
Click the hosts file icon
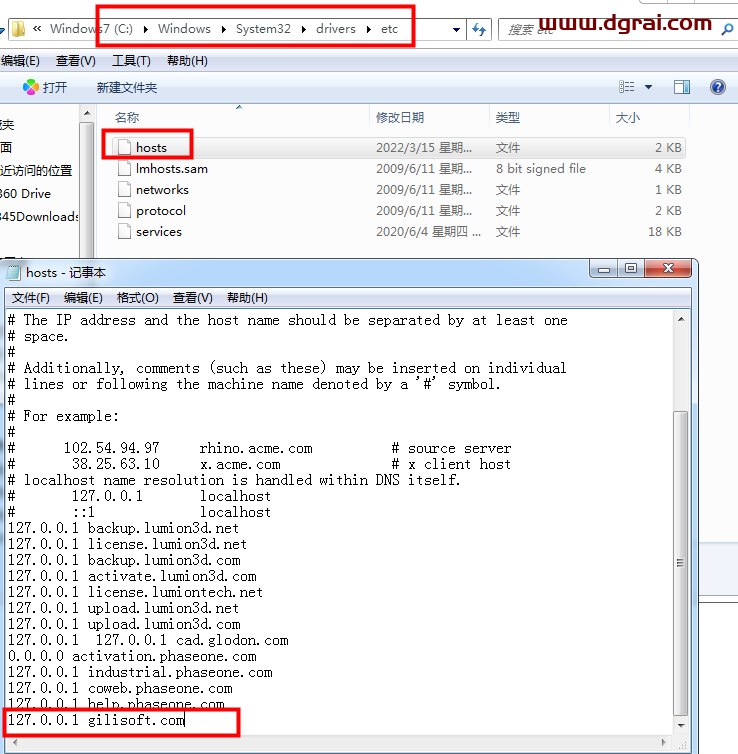point(124,147)
